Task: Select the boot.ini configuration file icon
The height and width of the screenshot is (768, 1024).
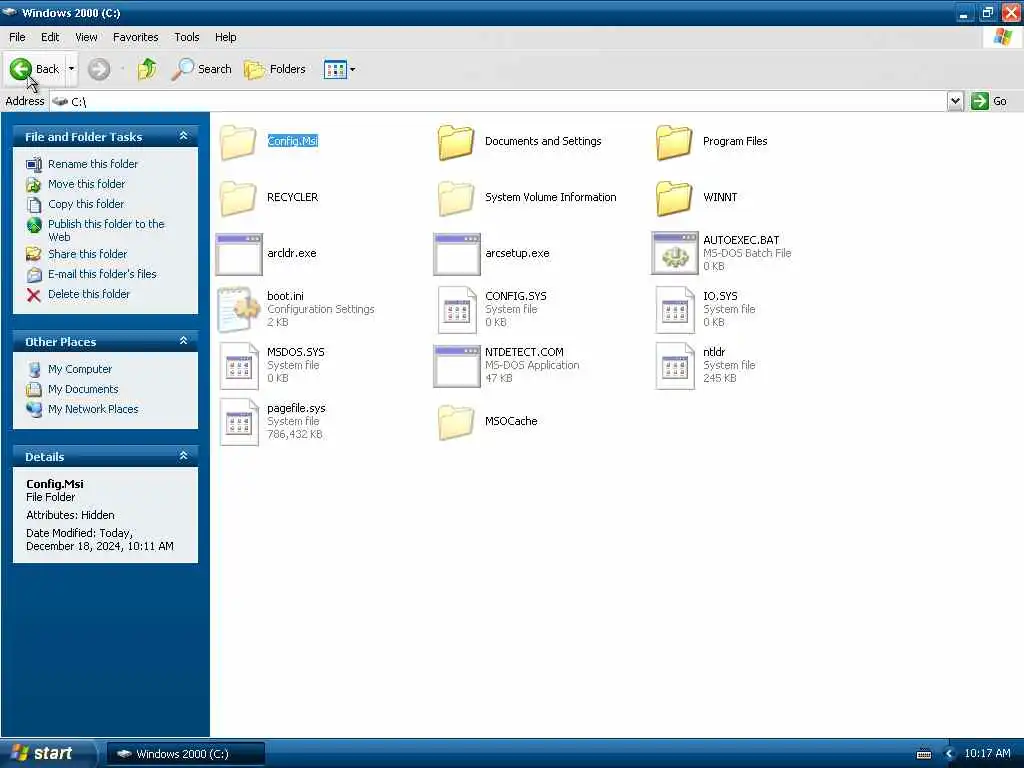Action: point(239,310)
